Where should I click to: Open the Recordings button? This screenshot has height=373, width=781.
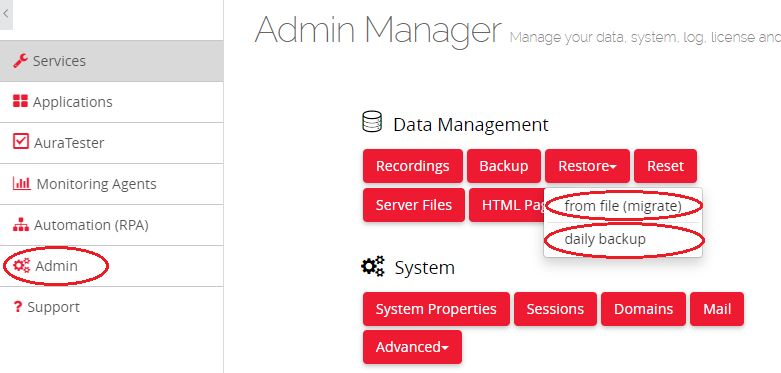[x=412, y=166]
